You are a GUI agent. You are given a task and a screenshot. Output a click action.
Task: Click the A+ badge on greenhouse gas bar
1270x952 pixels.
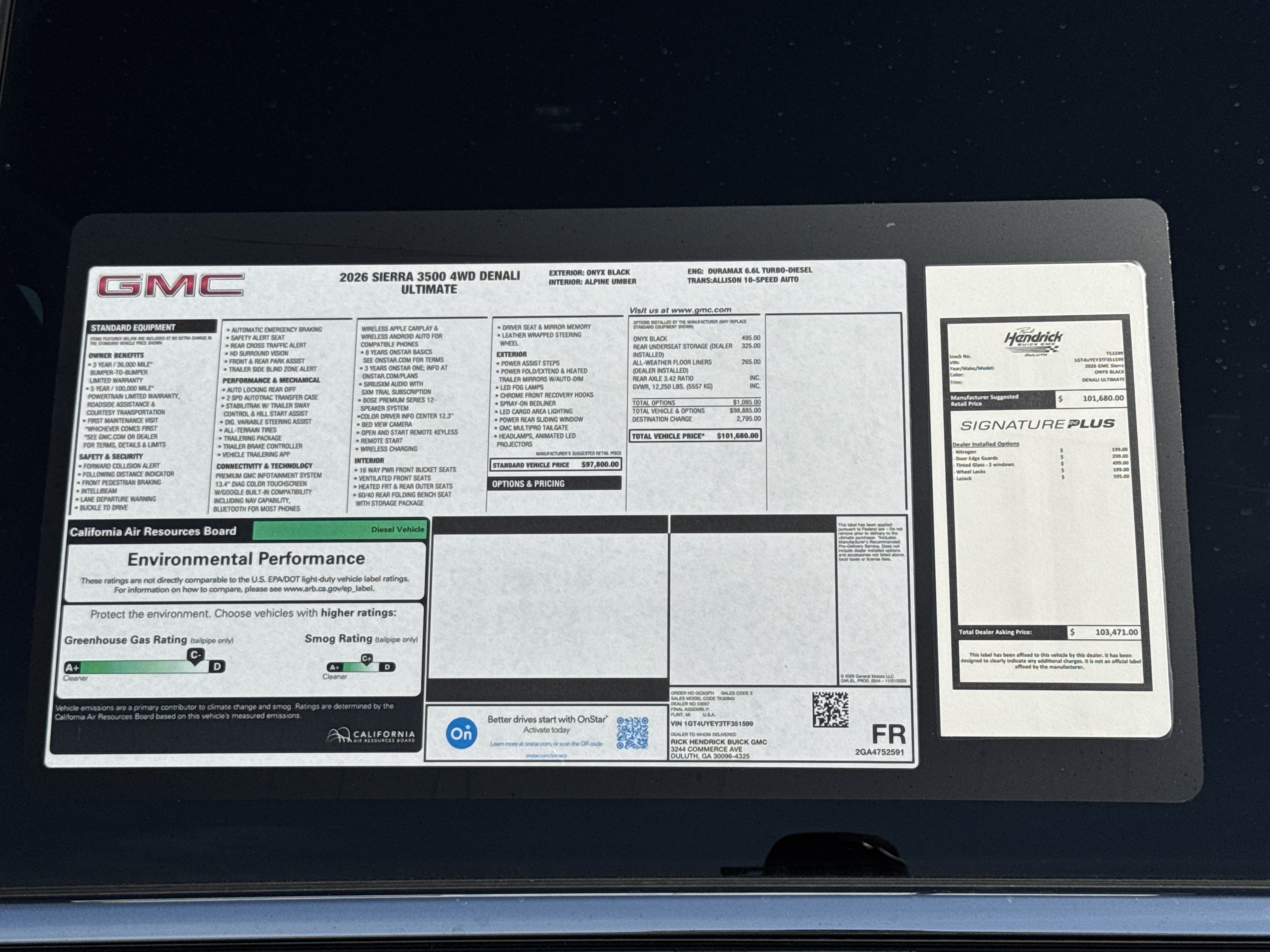tap(72, 667)
